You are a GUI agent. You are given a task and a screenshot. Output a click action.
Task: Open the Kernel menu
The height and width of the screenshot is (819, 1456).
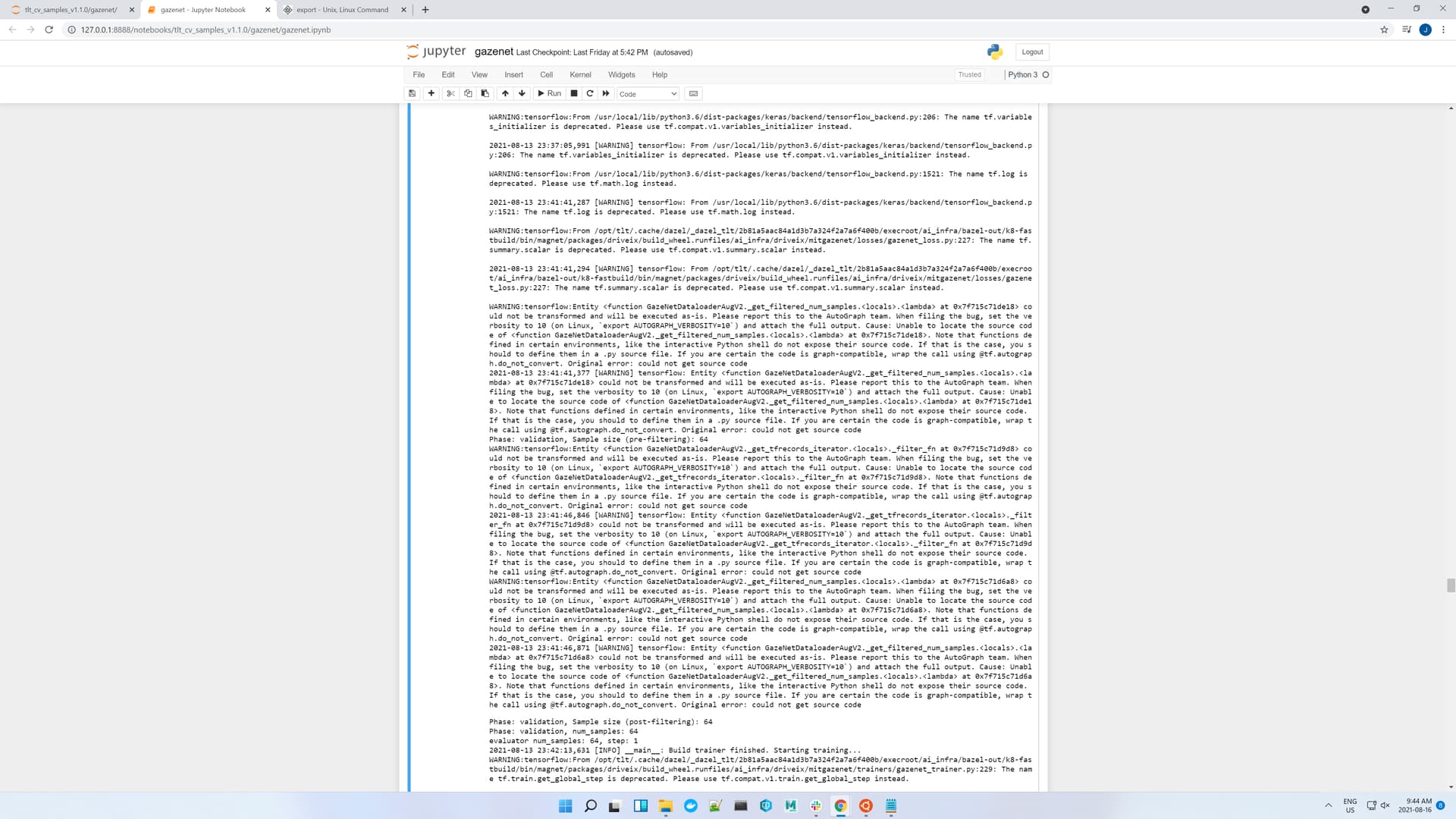point(580,74)
